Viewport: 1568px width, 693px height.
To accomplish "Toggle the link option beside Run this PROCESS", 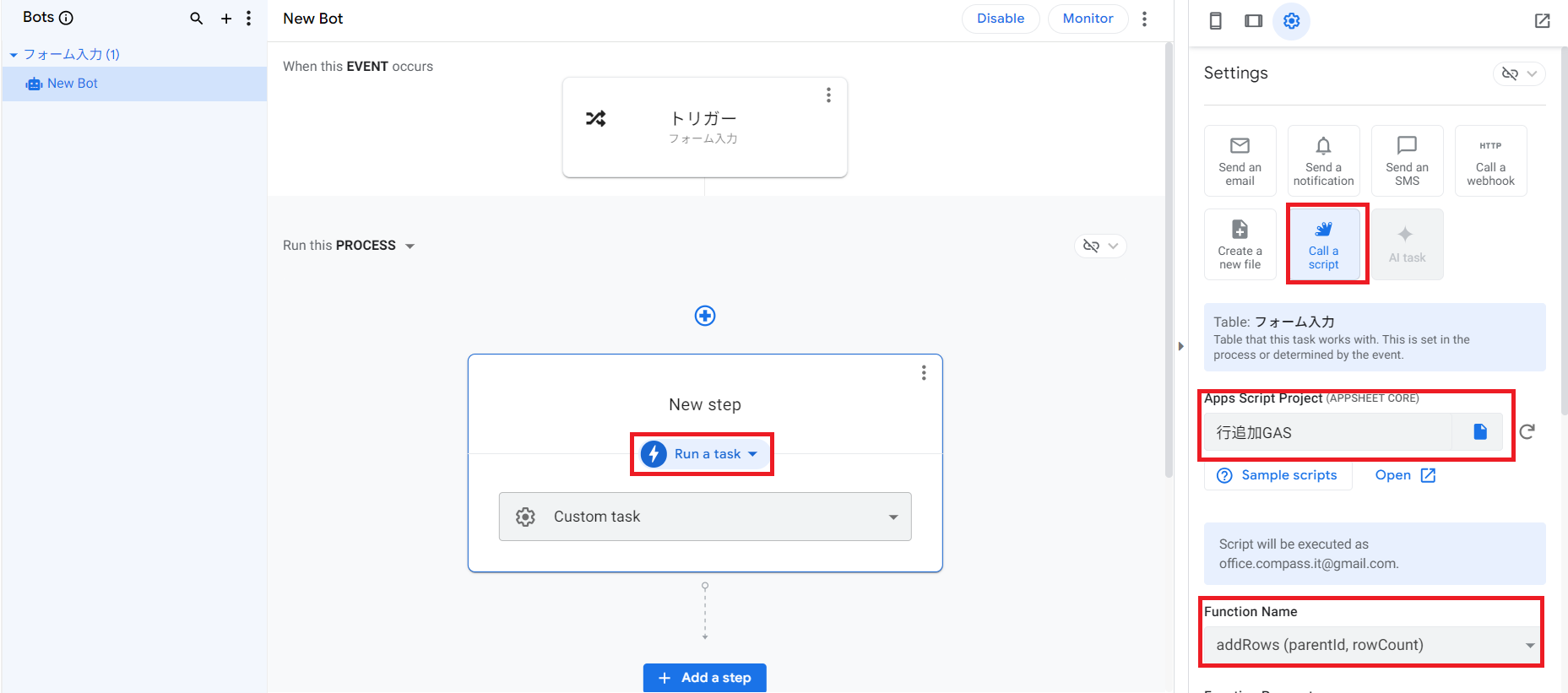I will tap(1100, 246).
